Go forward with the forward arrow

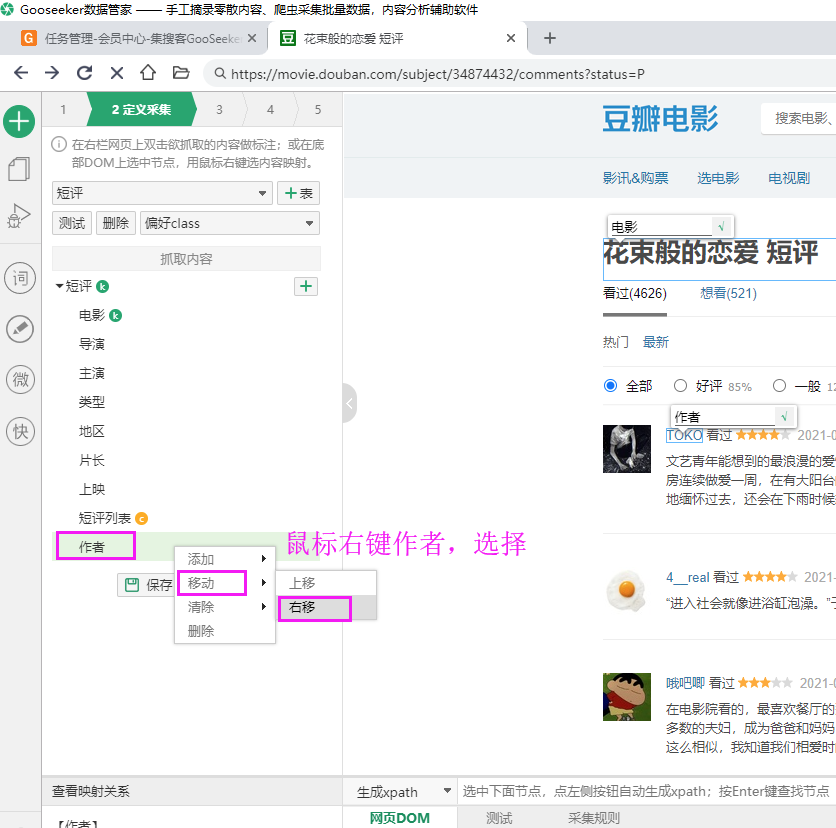tap(52, 73)
